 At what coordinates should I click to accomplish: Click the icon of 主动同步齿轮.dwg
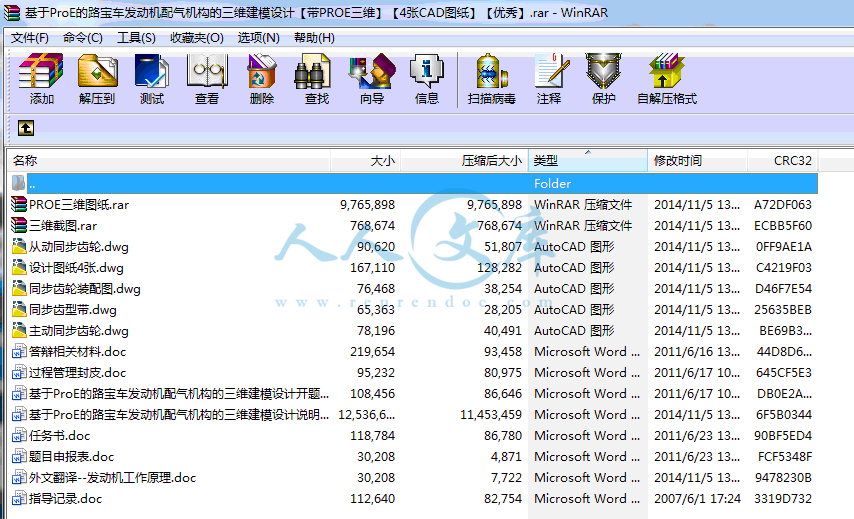point(19,331)
